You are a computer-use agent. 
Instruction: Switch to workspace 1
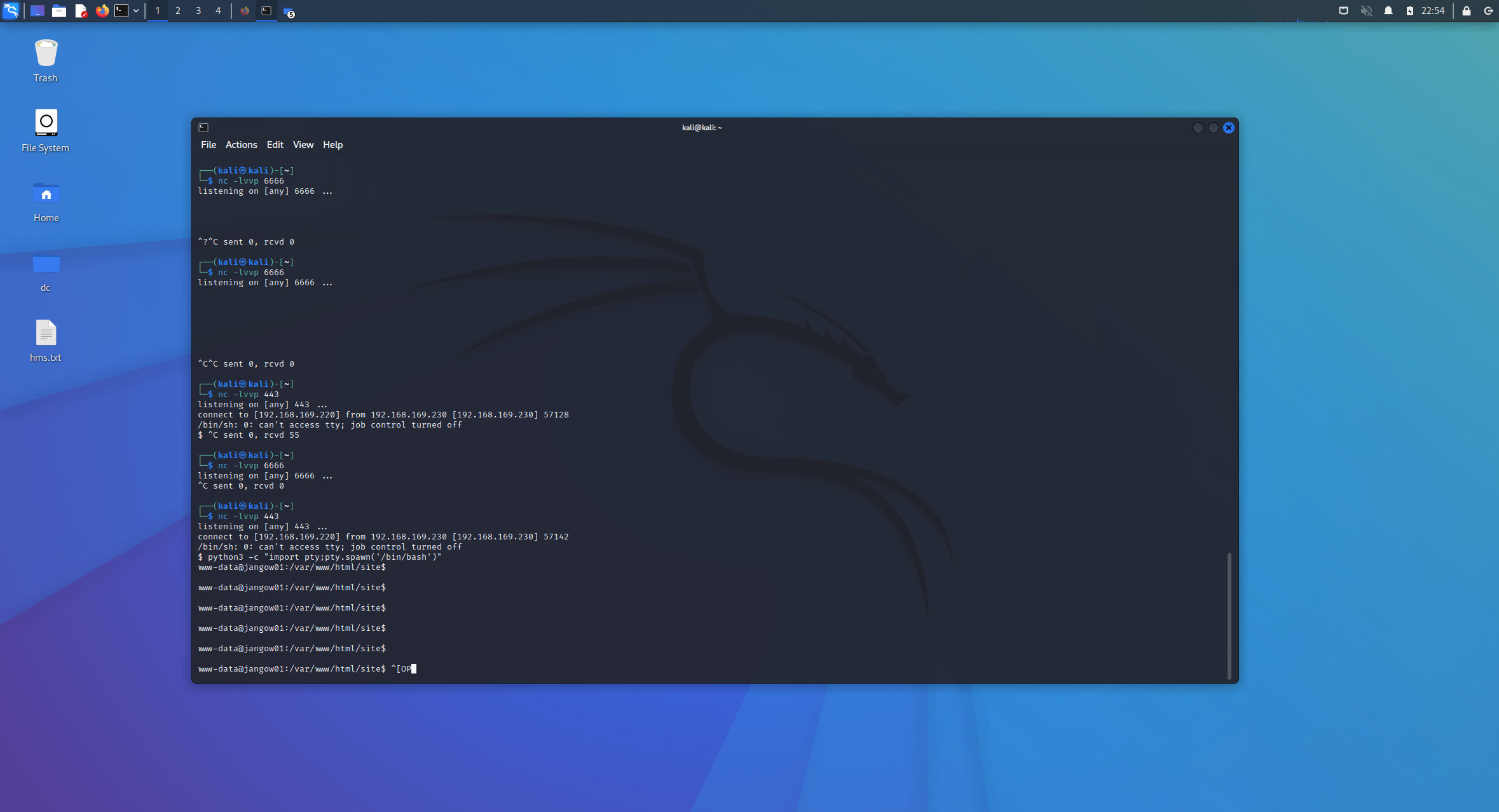click(x=158, y=11)
